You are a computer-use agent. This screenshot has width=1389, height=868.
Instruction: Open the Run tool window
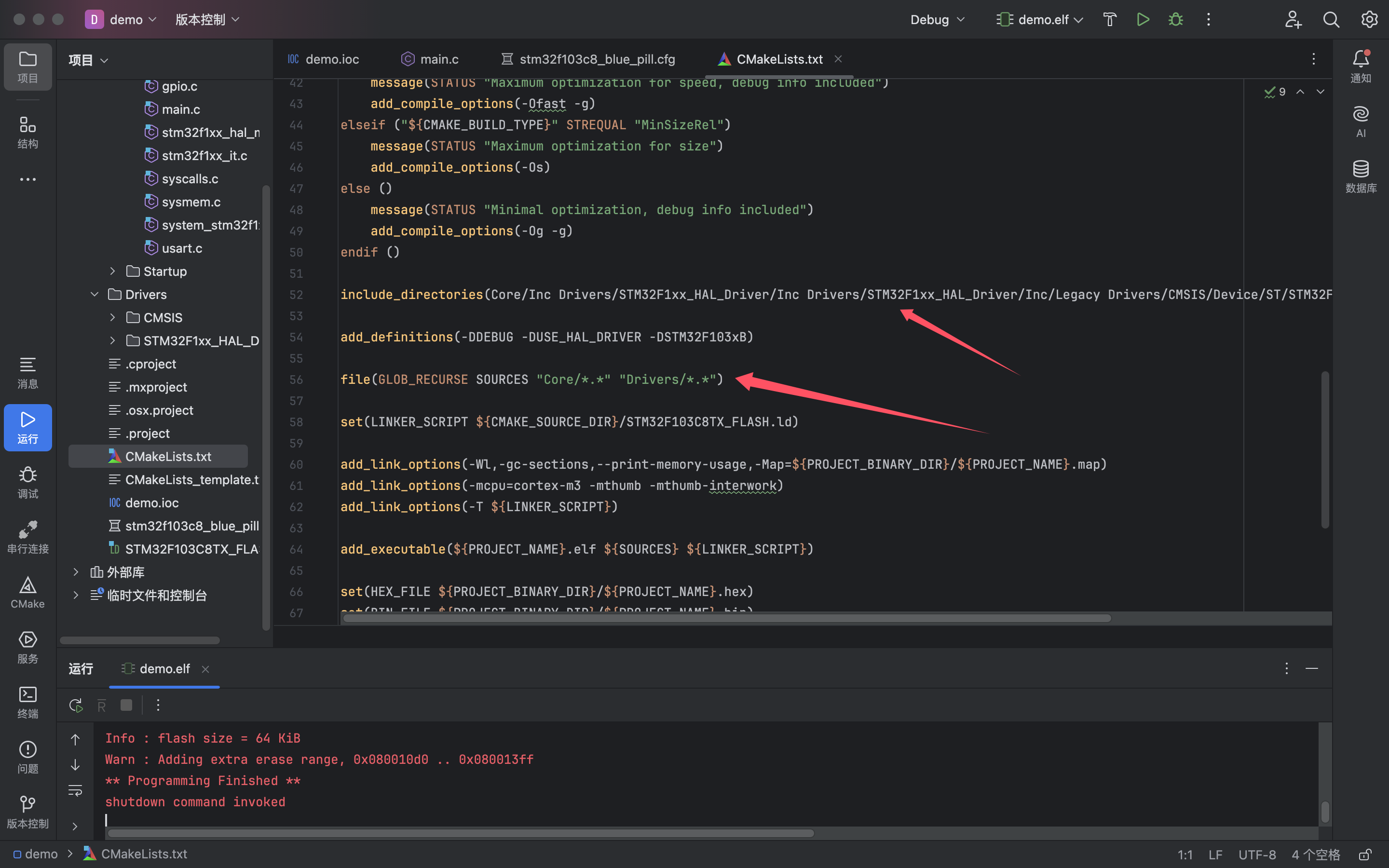[x=27, y=428]
